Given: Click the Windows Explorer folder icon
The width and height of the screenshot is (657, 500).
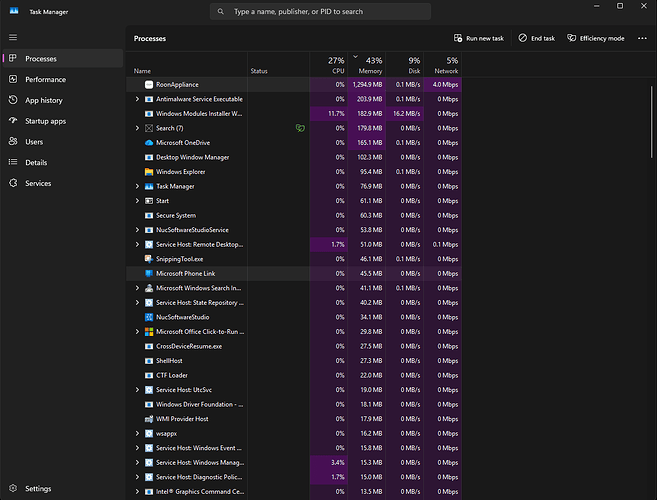Looking at the screenshot, I should [x=149, y=172].
